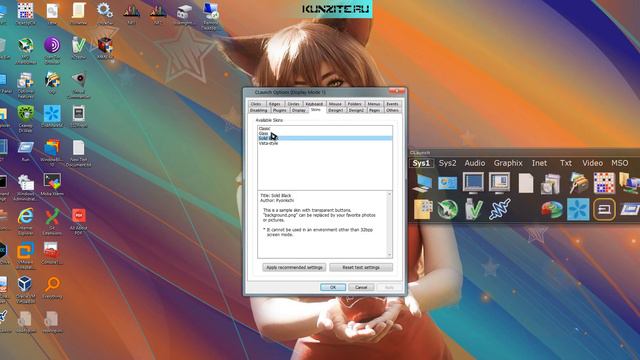Screen dimensions: 640x360
Task: Launch the Control Panel icon in CLaunch
Action: (x=447, y=183)
